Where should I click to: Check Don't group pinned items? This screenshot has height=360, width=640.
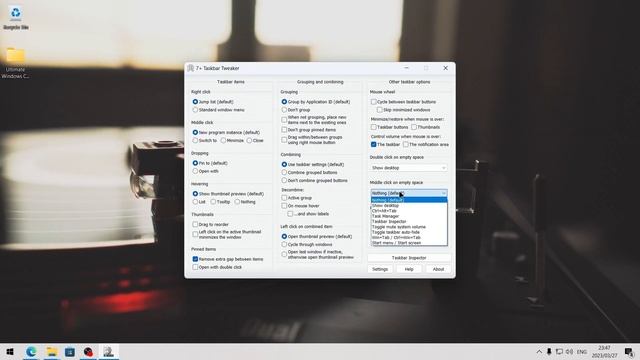[x=309, y=130]
